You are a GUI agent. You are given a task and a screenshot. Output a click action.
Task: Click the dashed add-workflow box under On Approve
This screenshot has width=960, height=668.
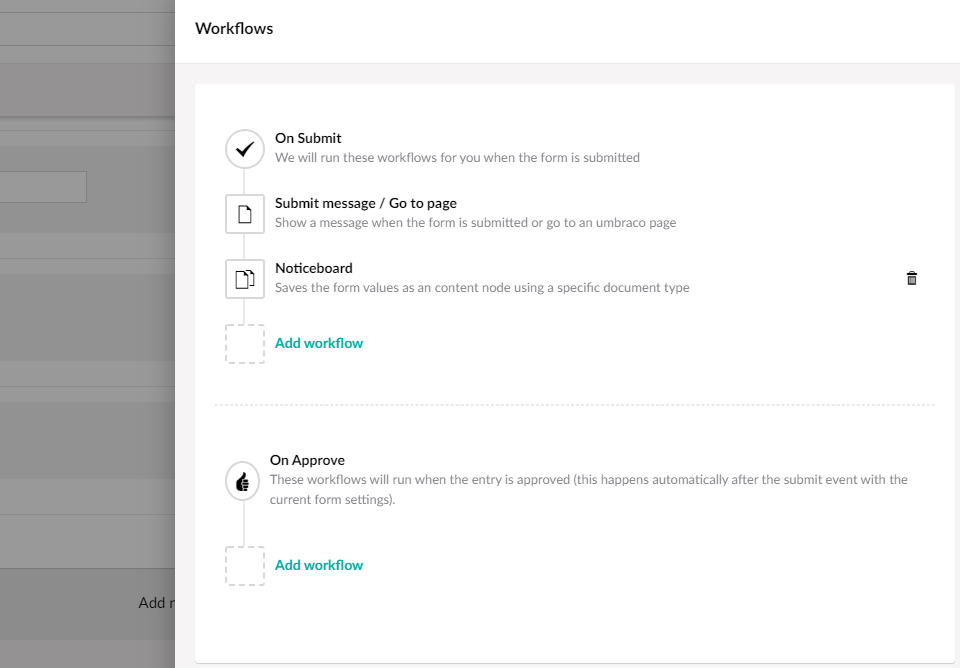244,565
